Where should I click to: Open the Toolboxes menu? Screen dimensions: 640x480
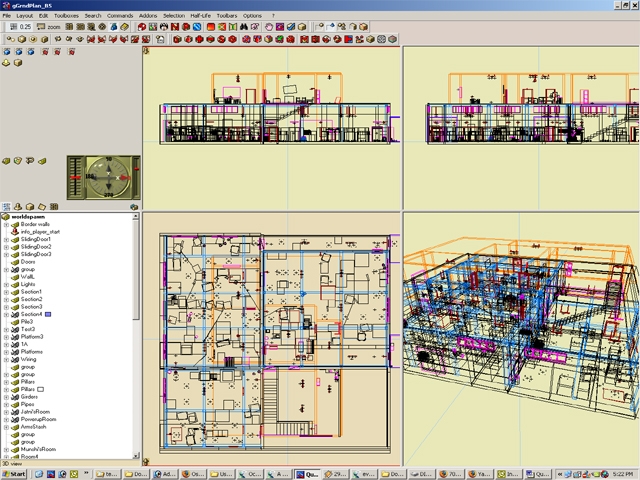point(66,16)
